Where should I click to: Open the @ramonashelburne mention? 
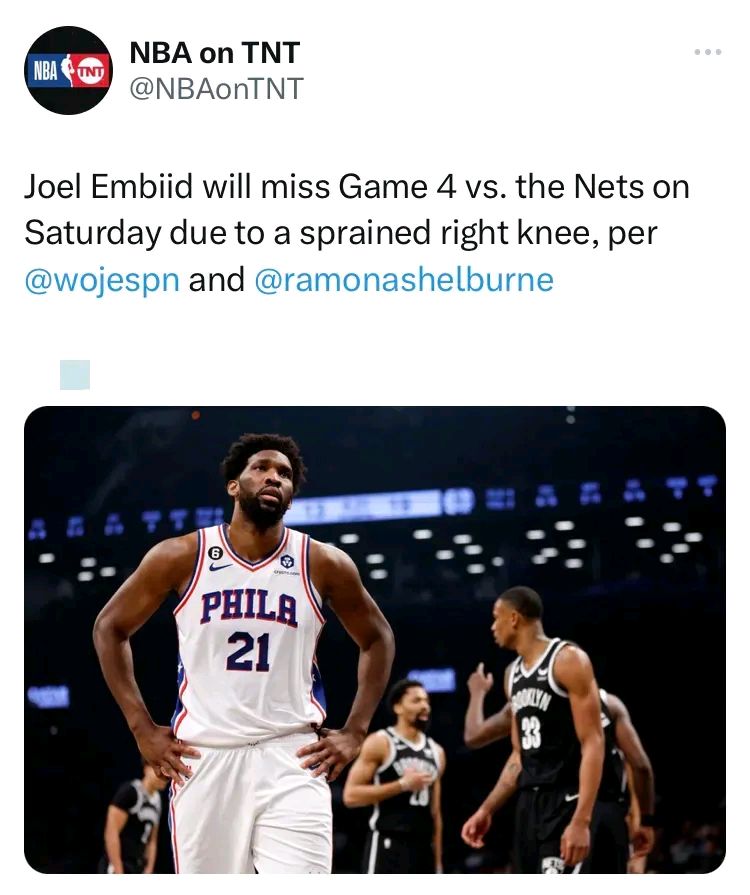point(404,279)
